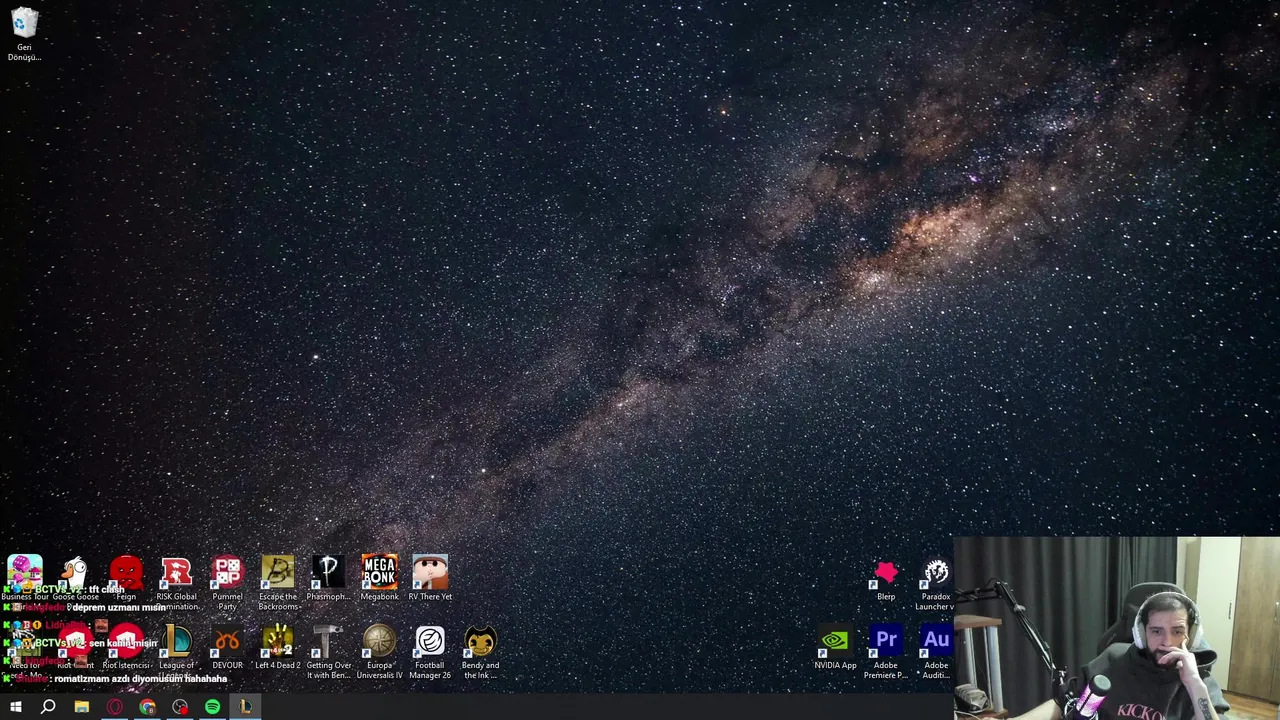Click the Blerp desktop shortcut

pyautogui.click(x=886, y=579)
